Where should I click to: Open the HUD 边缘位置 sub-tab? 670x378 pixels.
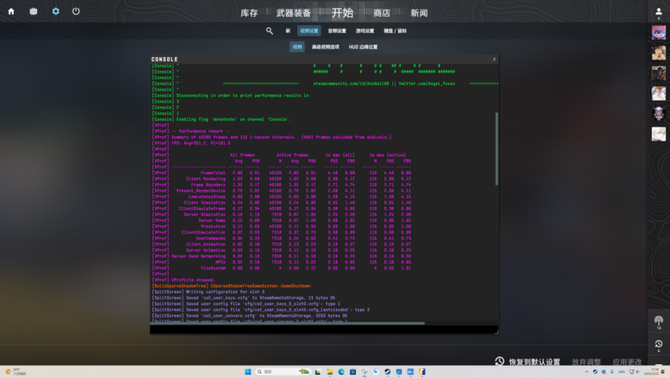(x=363, y=47)
